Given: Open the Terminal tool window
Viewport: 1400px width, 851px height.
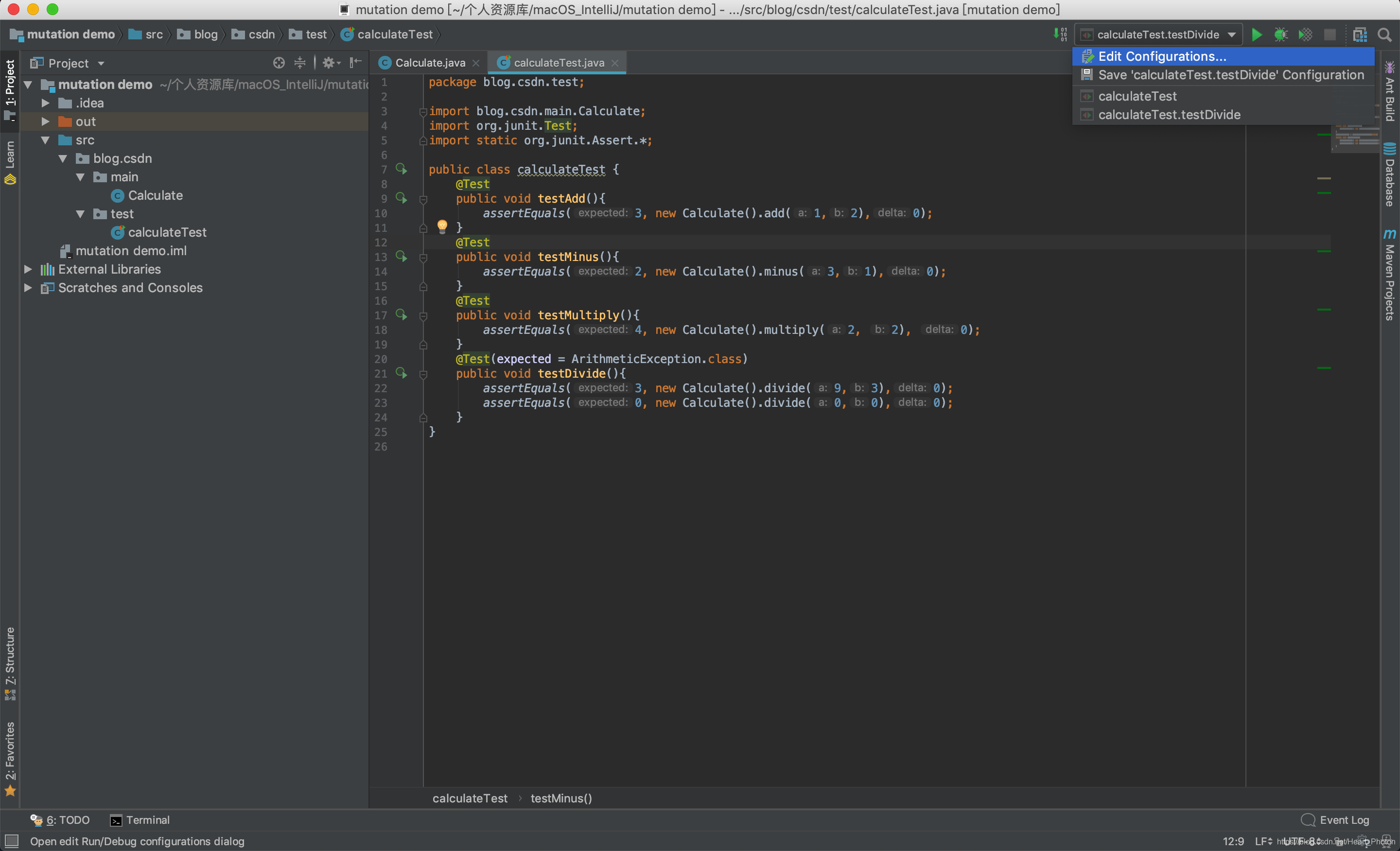Looking at the screenshot, I should coord(140,820).
